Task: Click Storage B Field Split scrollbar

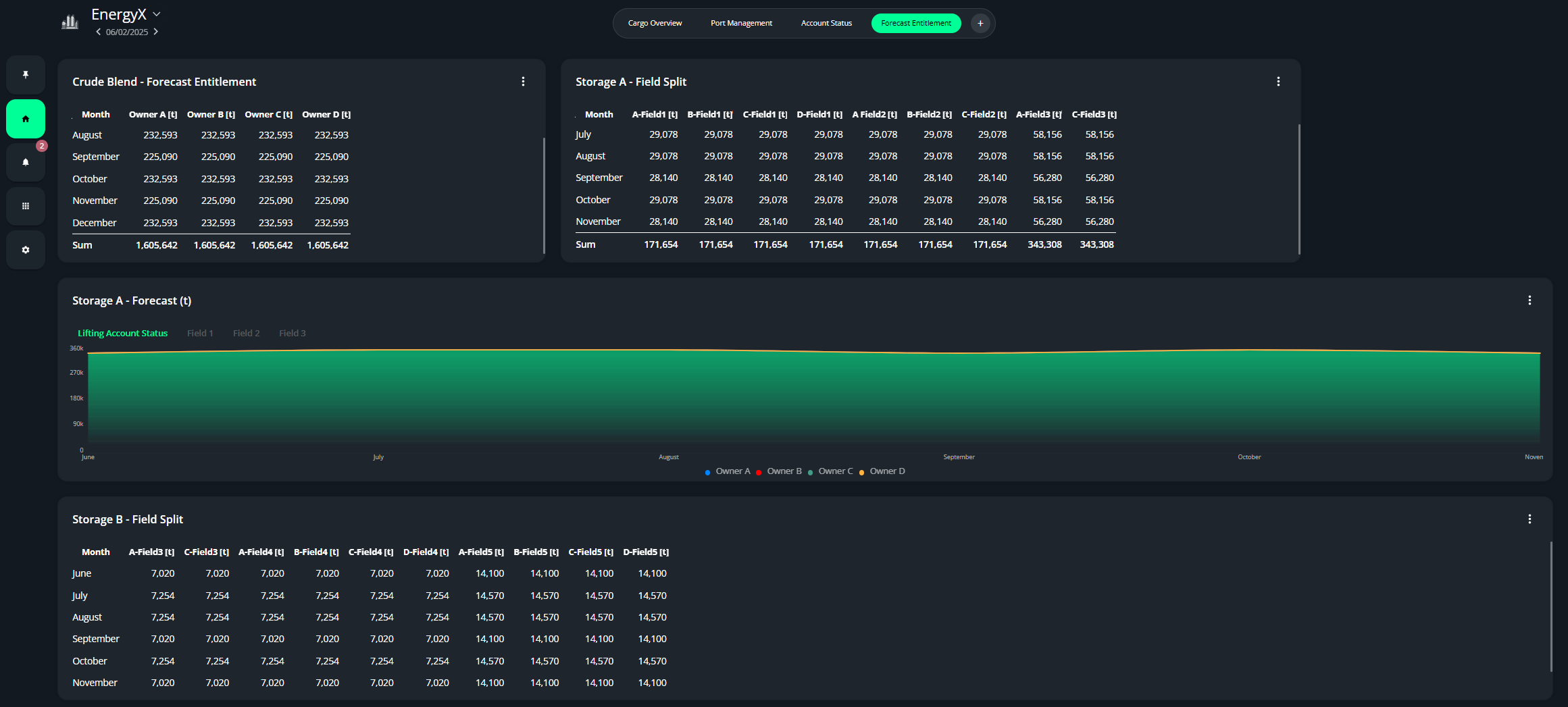Action: tap(1550, 606)
